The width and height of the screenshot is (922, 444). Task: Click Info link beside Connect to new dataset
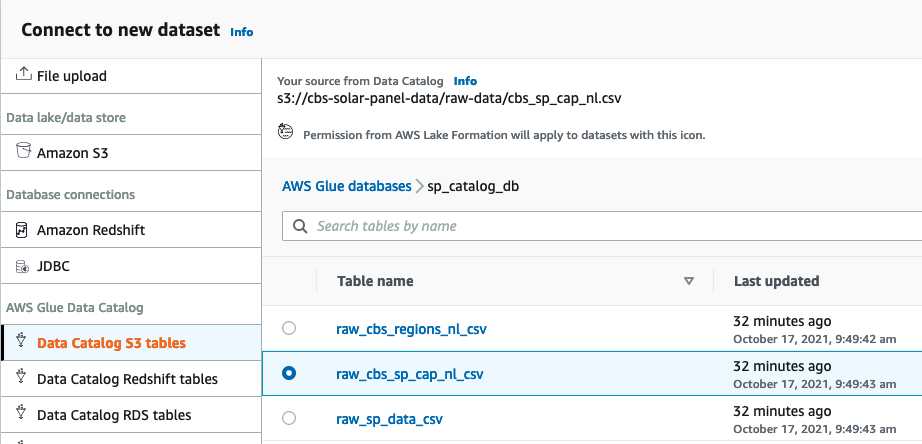[242, 32]
